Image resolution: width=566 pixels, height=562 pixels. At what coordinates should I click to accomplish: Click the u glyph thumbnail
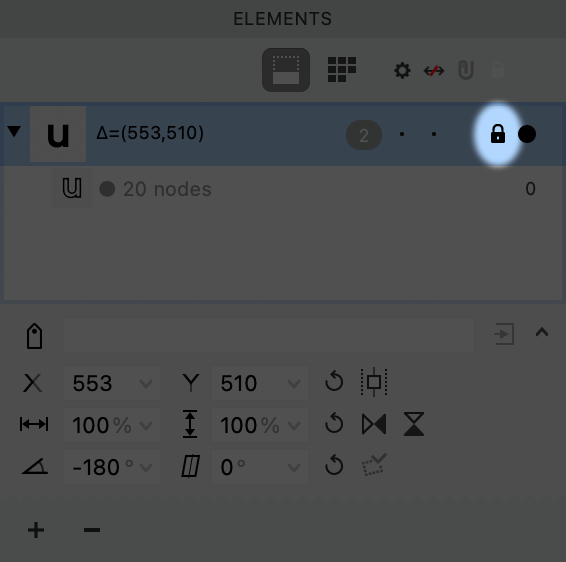click(x=58, y=134)
